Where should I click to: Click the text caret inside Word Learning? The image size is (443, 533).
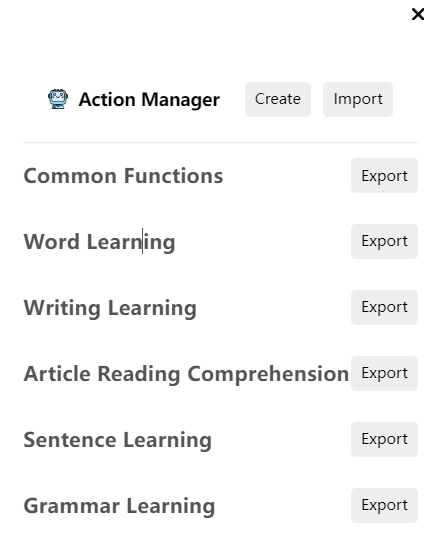point(142,241)
